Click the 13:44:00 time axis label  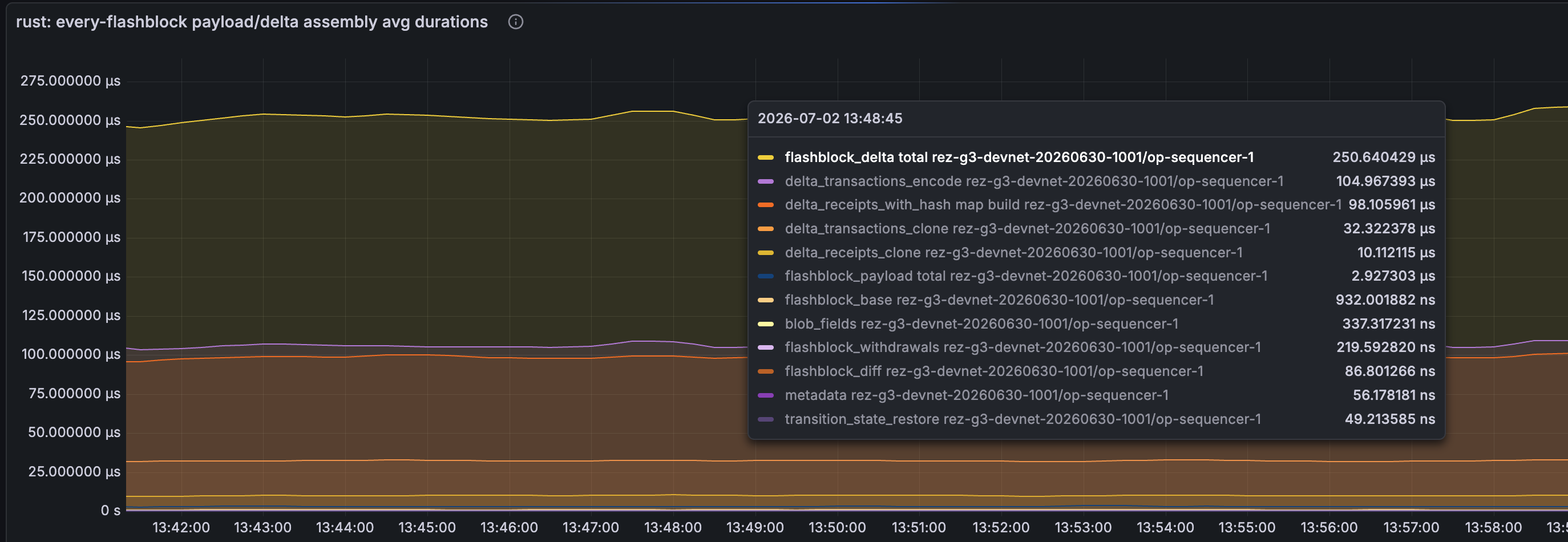click(345, 527)
